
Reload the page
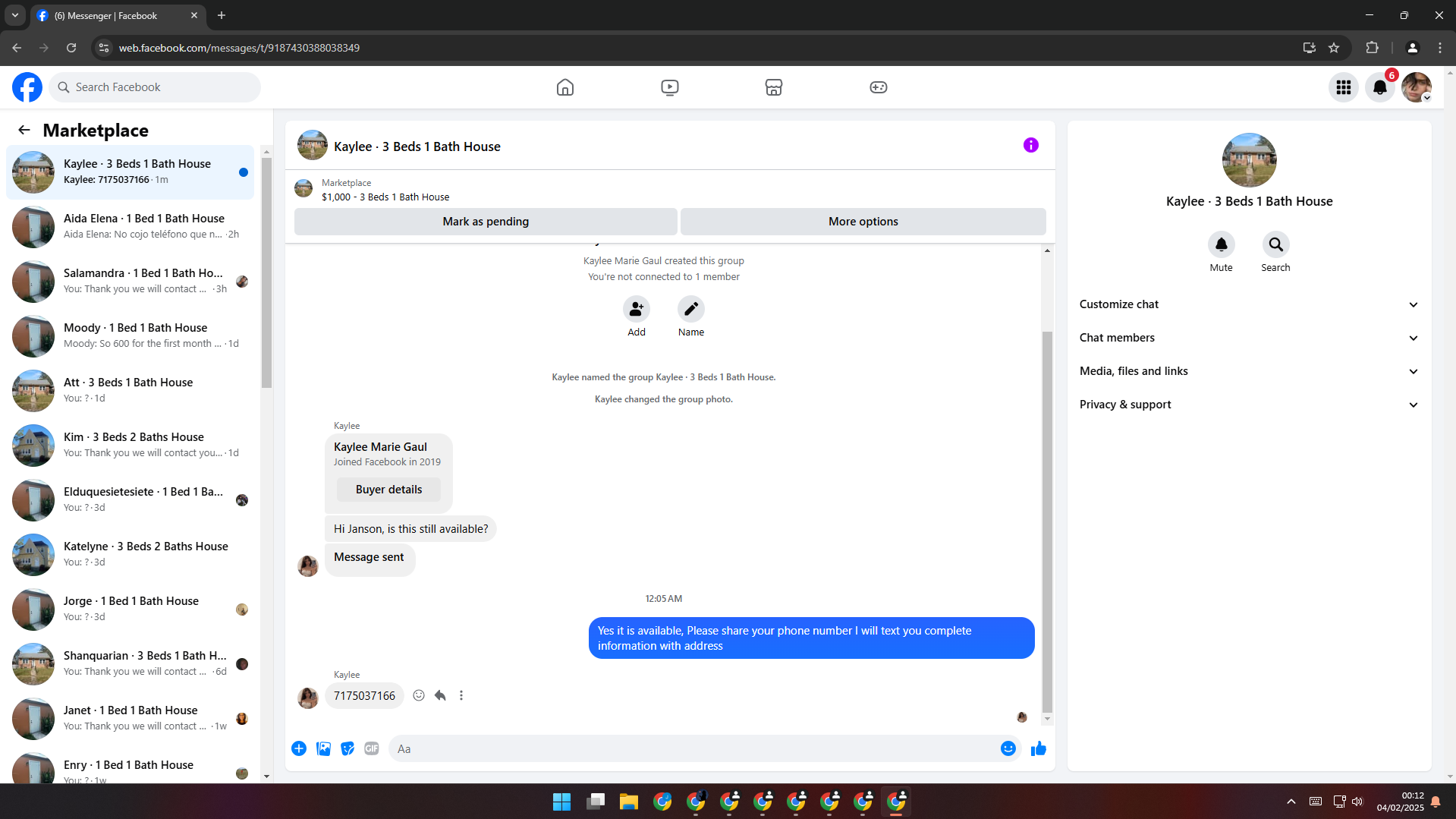(71, 48)
